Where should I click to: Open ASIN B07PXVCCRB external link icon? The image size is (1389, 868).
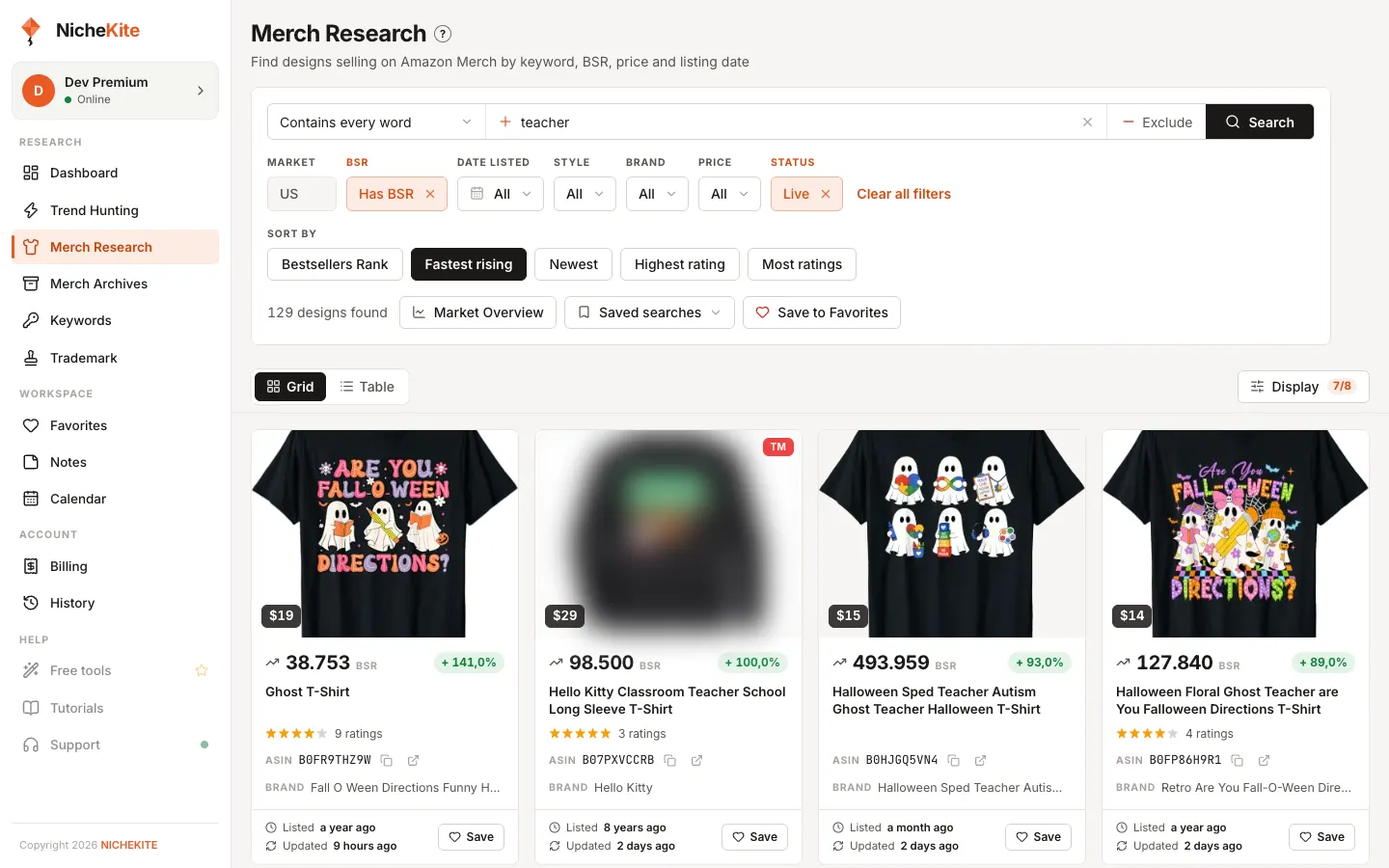696,760
